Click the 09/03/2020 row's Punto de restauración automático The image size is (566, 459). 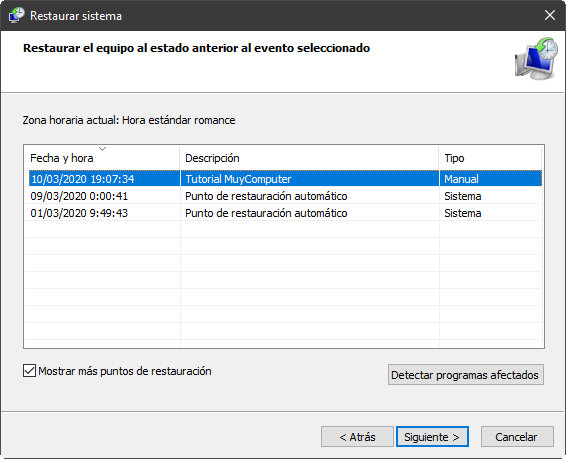(266, 196)
